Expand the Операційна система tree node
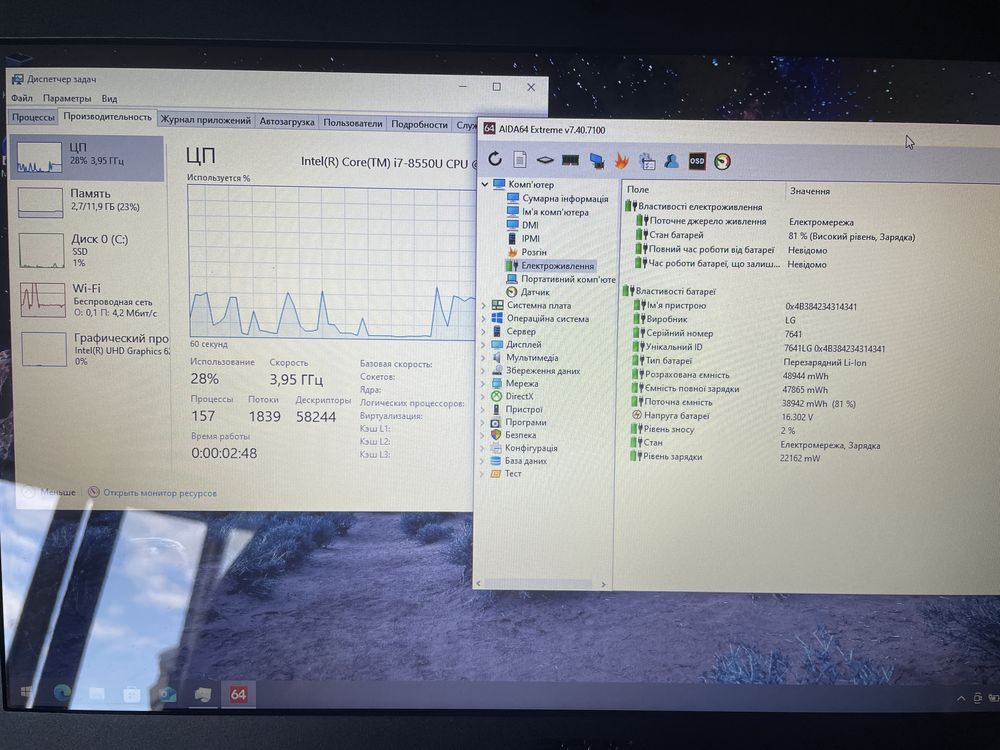The width and height of the screenshot is (1000, 750). point(483,318)
